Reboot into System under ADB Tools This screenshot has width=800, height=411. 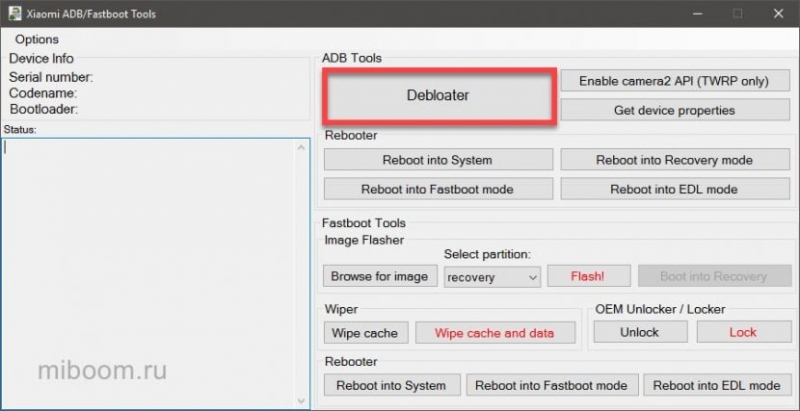pyautogui.click(x=438, y=160)
